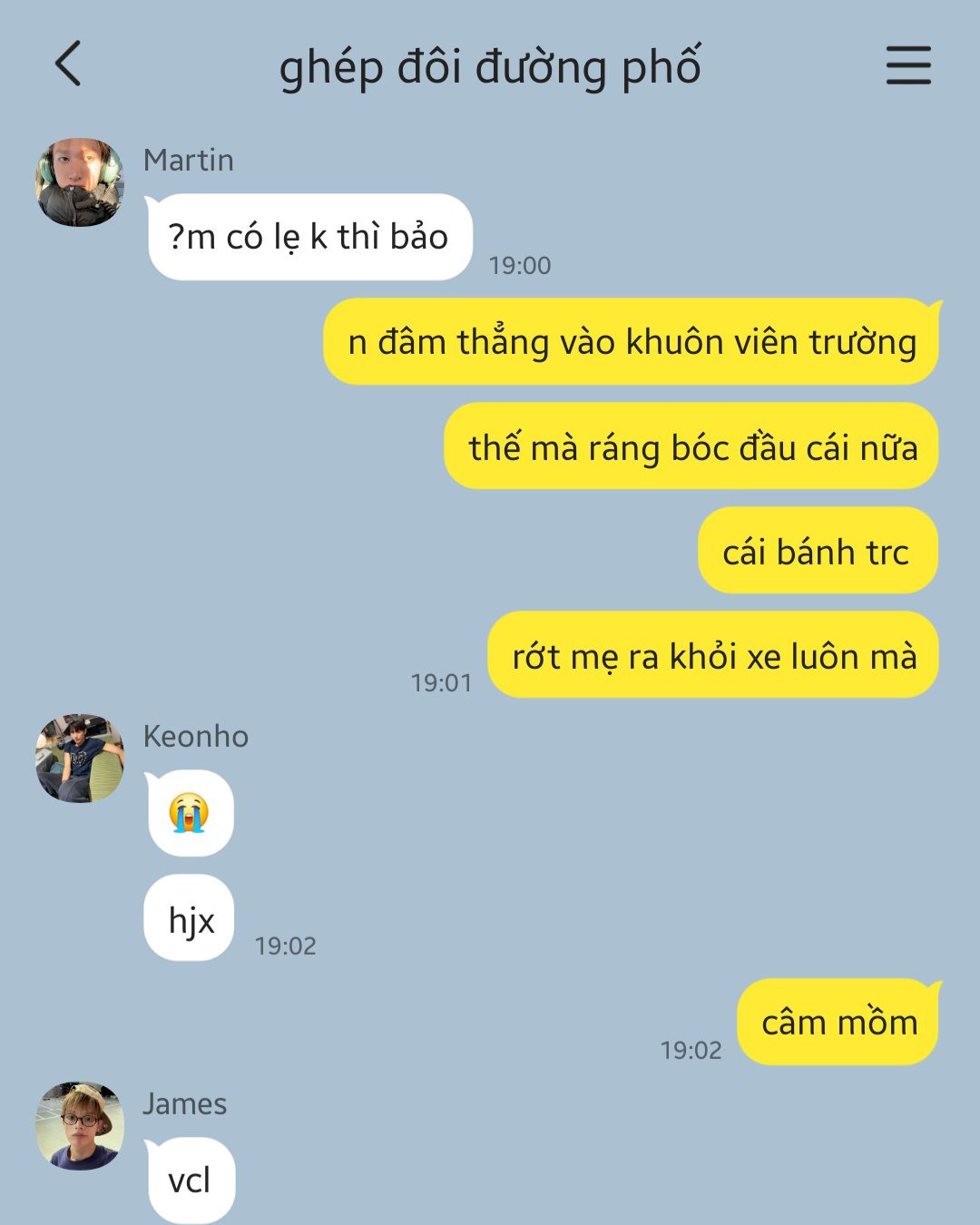This screenshot has height=1225, width=980.
Task: Tap Keonho's profile avatar
Action: click(x=80, y=759)
